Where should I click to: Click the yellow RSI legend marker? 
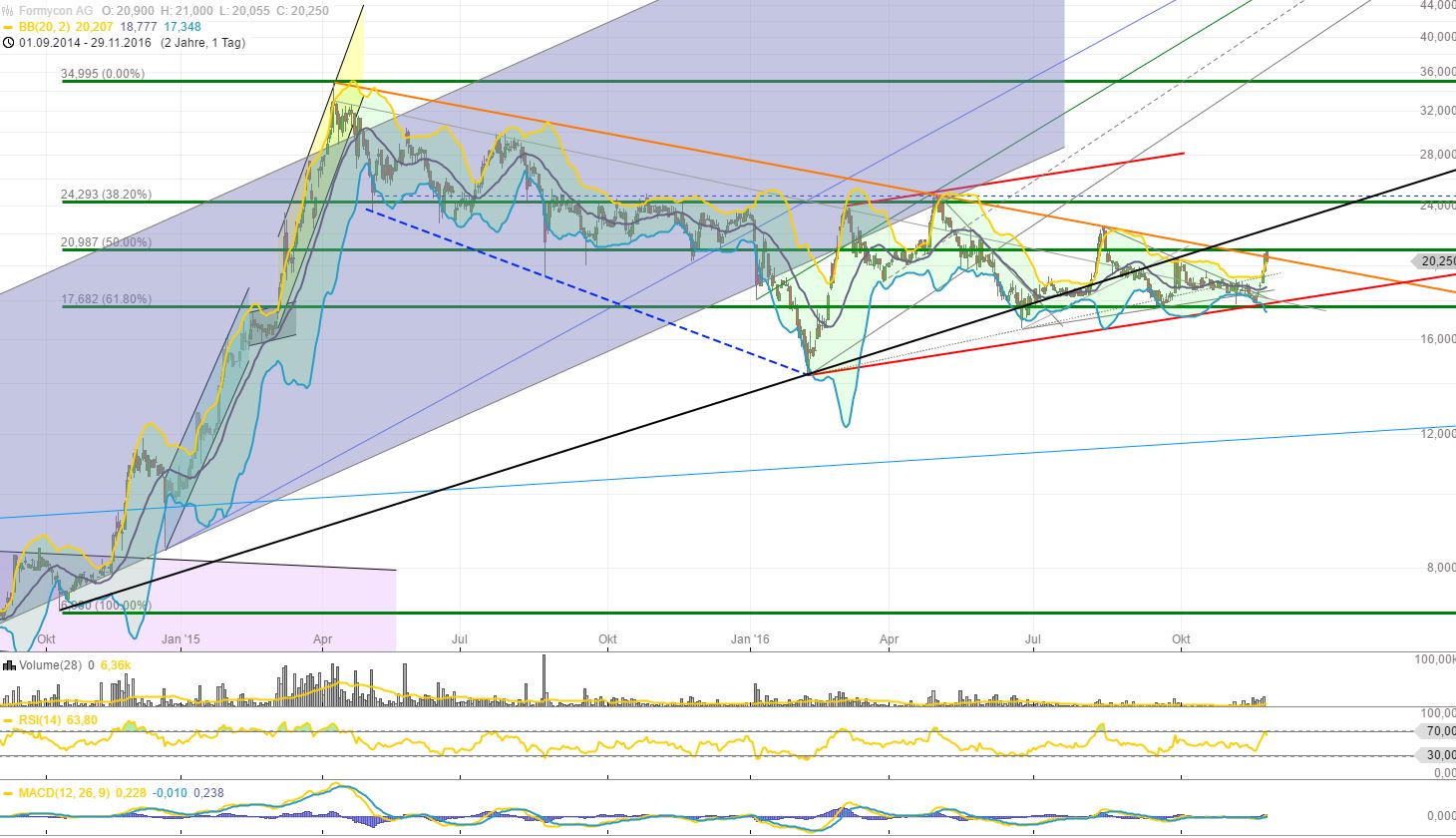point(9,718)
